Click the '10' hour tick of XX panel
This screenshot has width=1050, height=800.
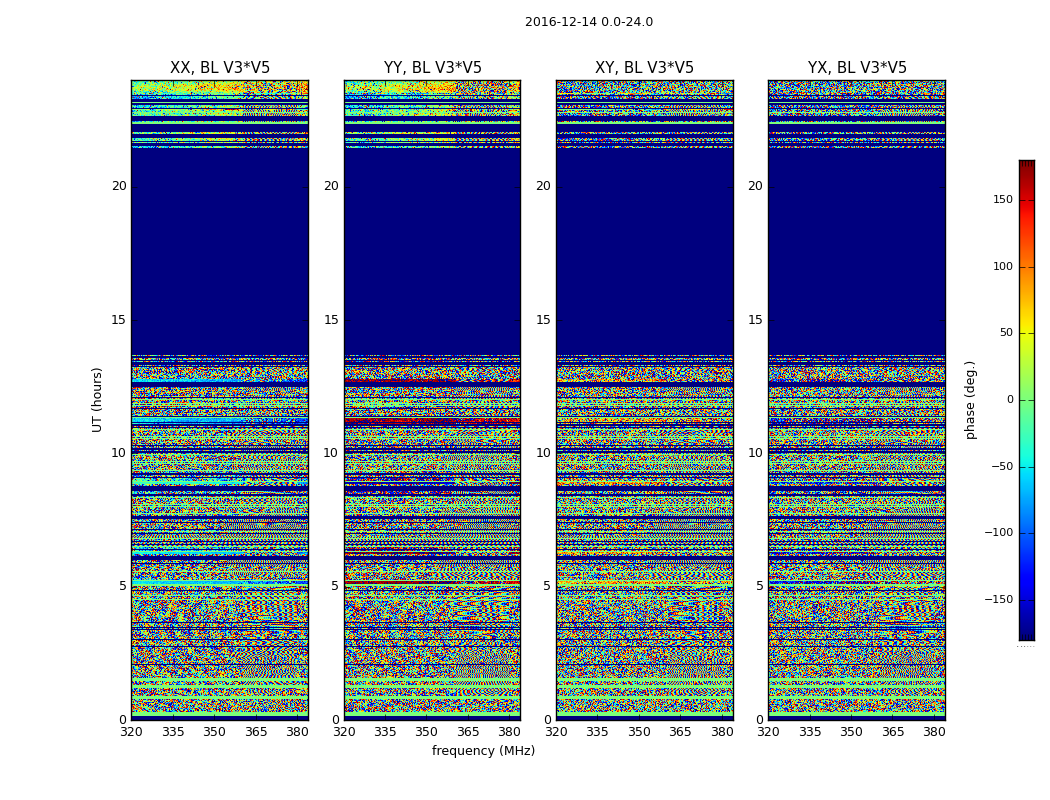(119, 453)
